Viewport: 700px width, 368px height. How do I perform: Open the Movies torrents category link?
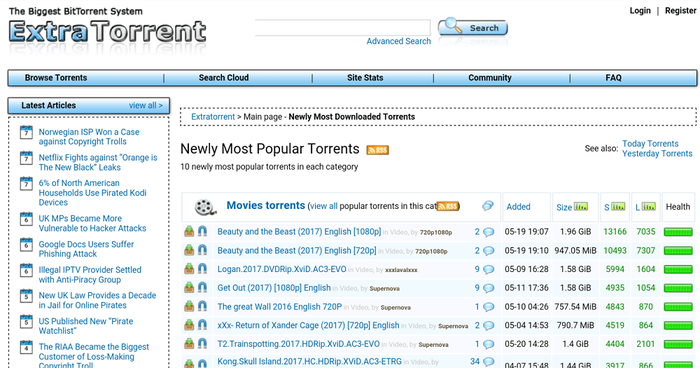[x=266, y=205]
